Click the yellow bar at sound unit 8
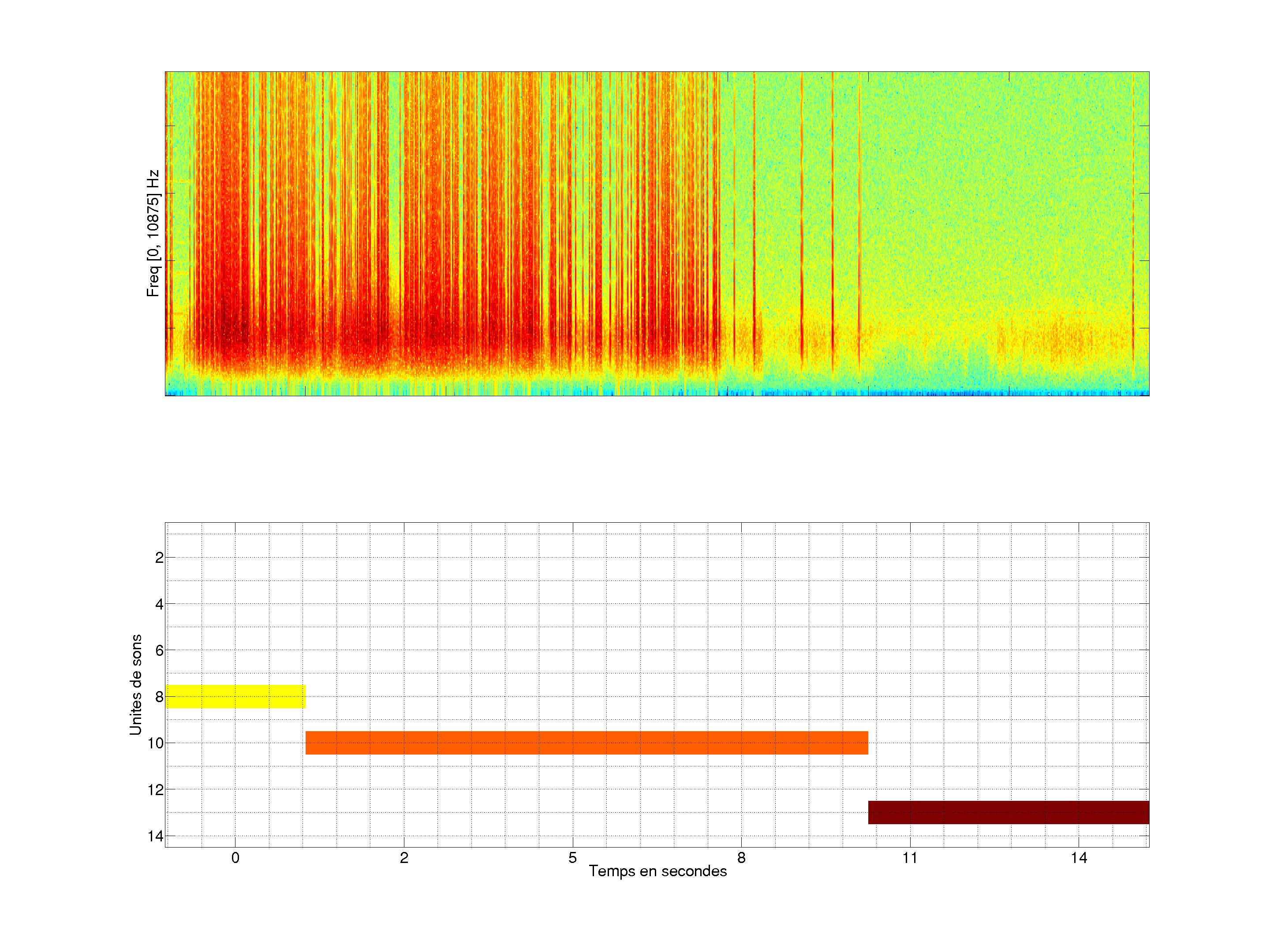This screenshot has height=952, width=1270. (x=235, y=696)
